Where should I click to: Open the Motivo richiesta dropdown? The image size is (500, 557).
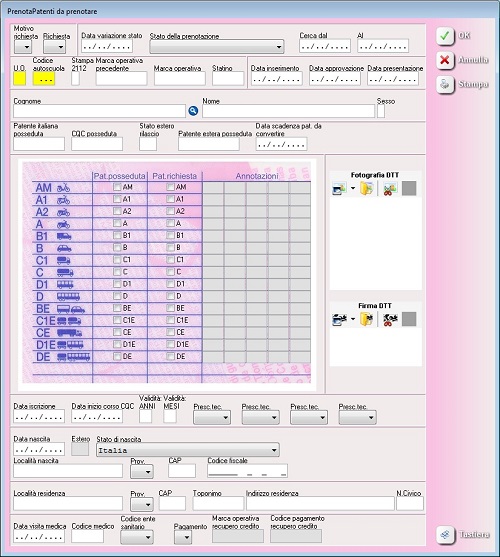[23, 47]
